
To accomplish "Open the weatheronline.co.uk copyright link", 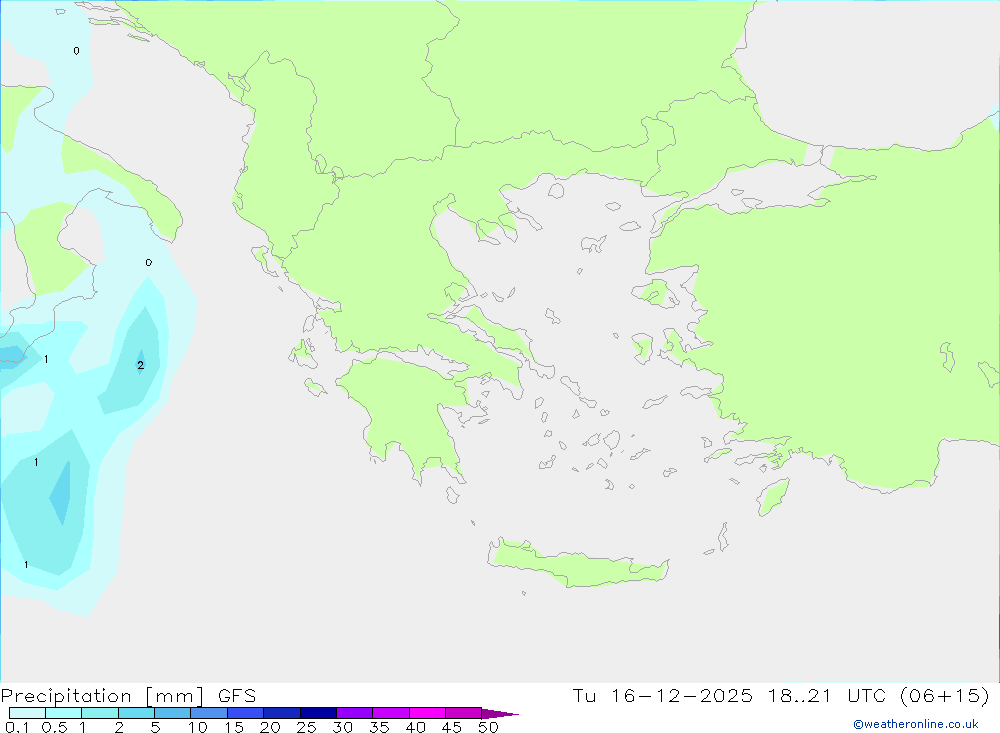I will point(916,724).
